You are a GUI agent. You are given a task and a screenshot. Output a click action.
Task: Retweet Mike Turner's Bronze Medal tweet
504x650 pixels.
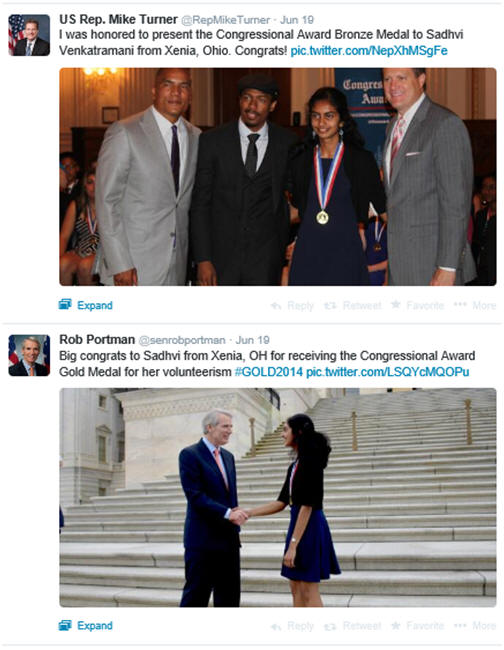click(x=352, y=306)
